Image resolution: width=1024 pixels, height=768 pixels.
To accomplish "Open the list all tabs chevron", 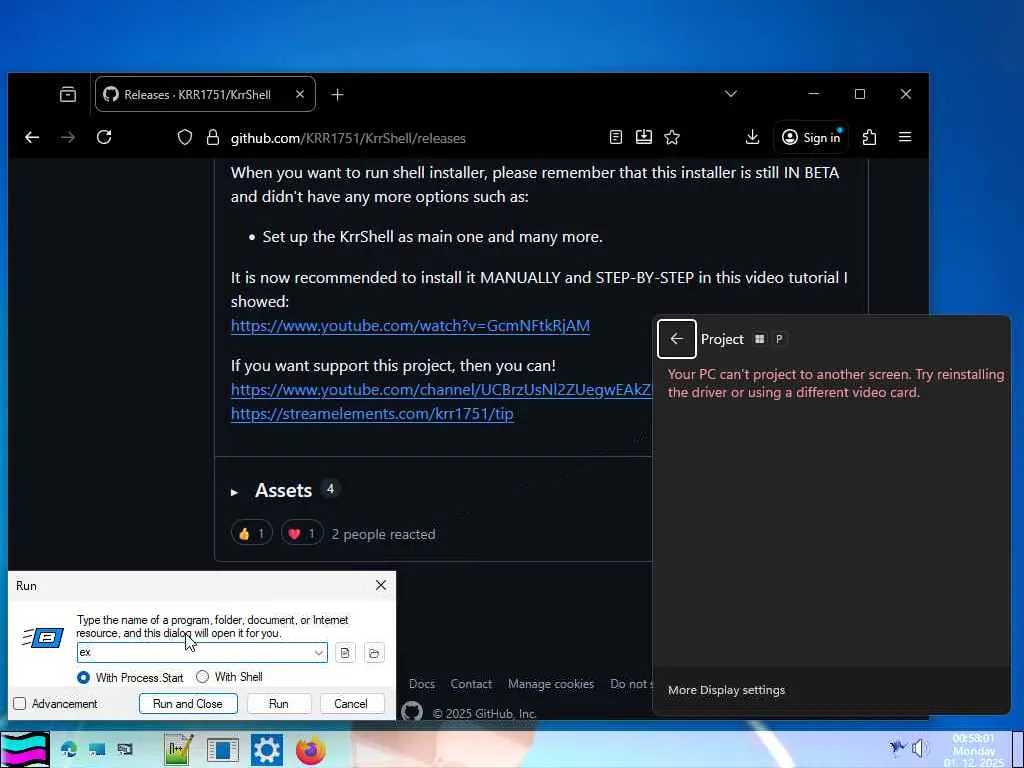I will [731, 94].
